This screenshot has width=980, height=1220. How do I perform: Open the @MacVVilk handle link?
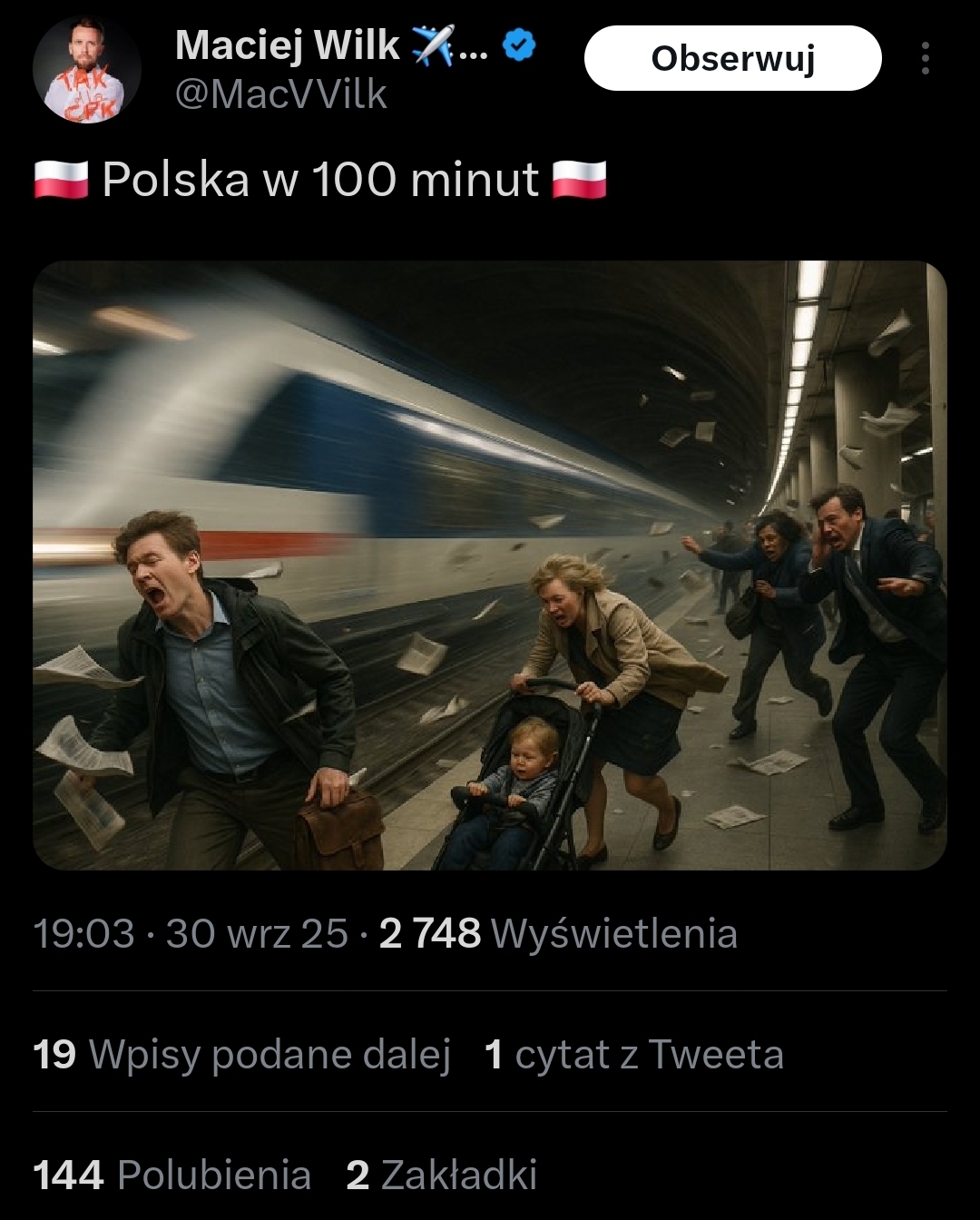pyautogui.click(x=281, y=94)
